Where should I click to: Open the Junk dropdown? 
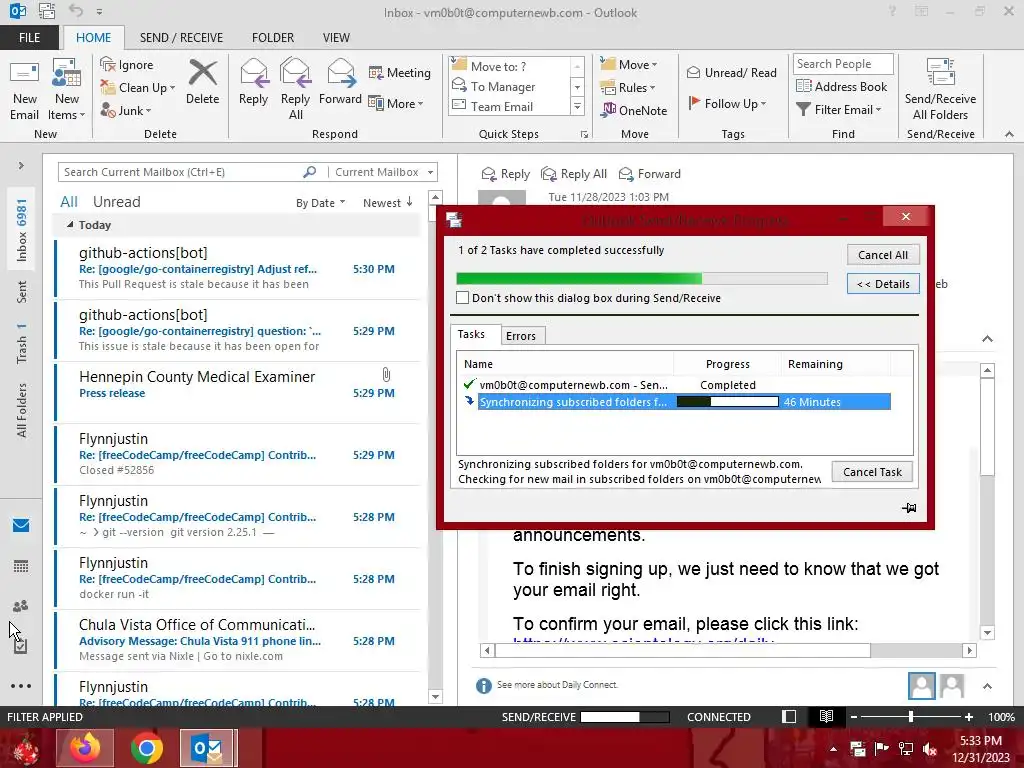(x=126, y=110)
